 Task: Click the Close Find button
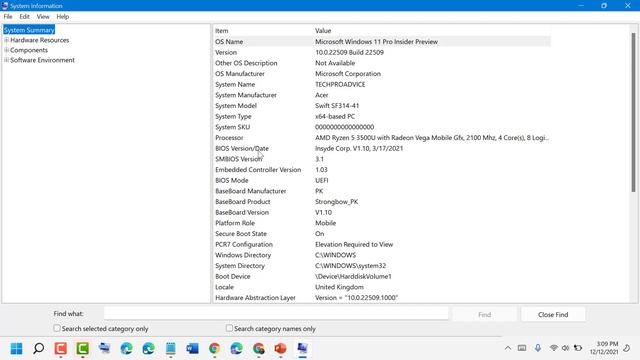tap(553, 314)
